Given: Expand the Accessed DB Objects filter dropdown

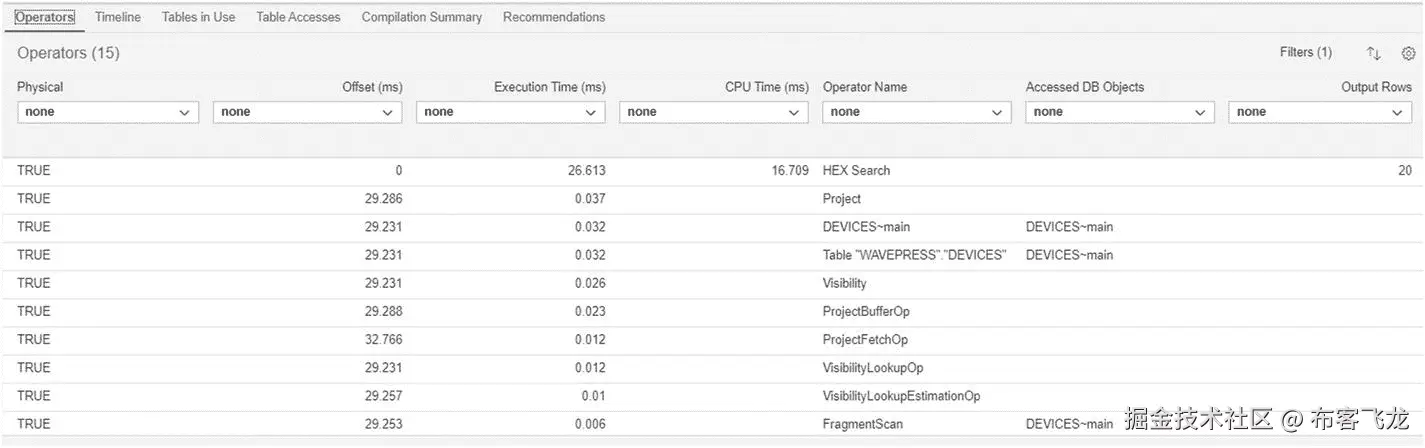Looking at the screenshot, I should pos(1120,112).
